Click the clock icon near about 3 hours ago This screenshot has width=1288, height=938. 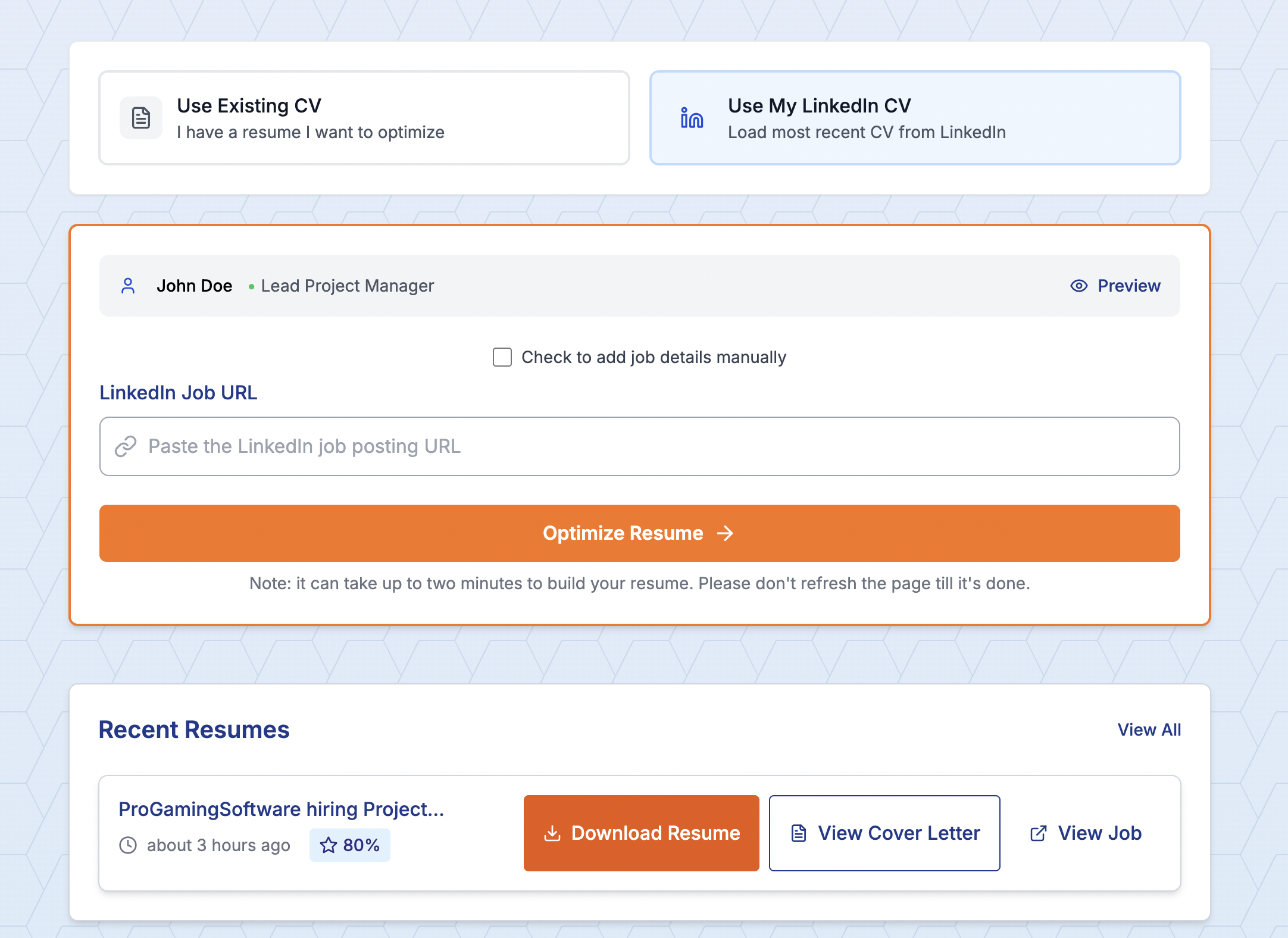point(128,845)
